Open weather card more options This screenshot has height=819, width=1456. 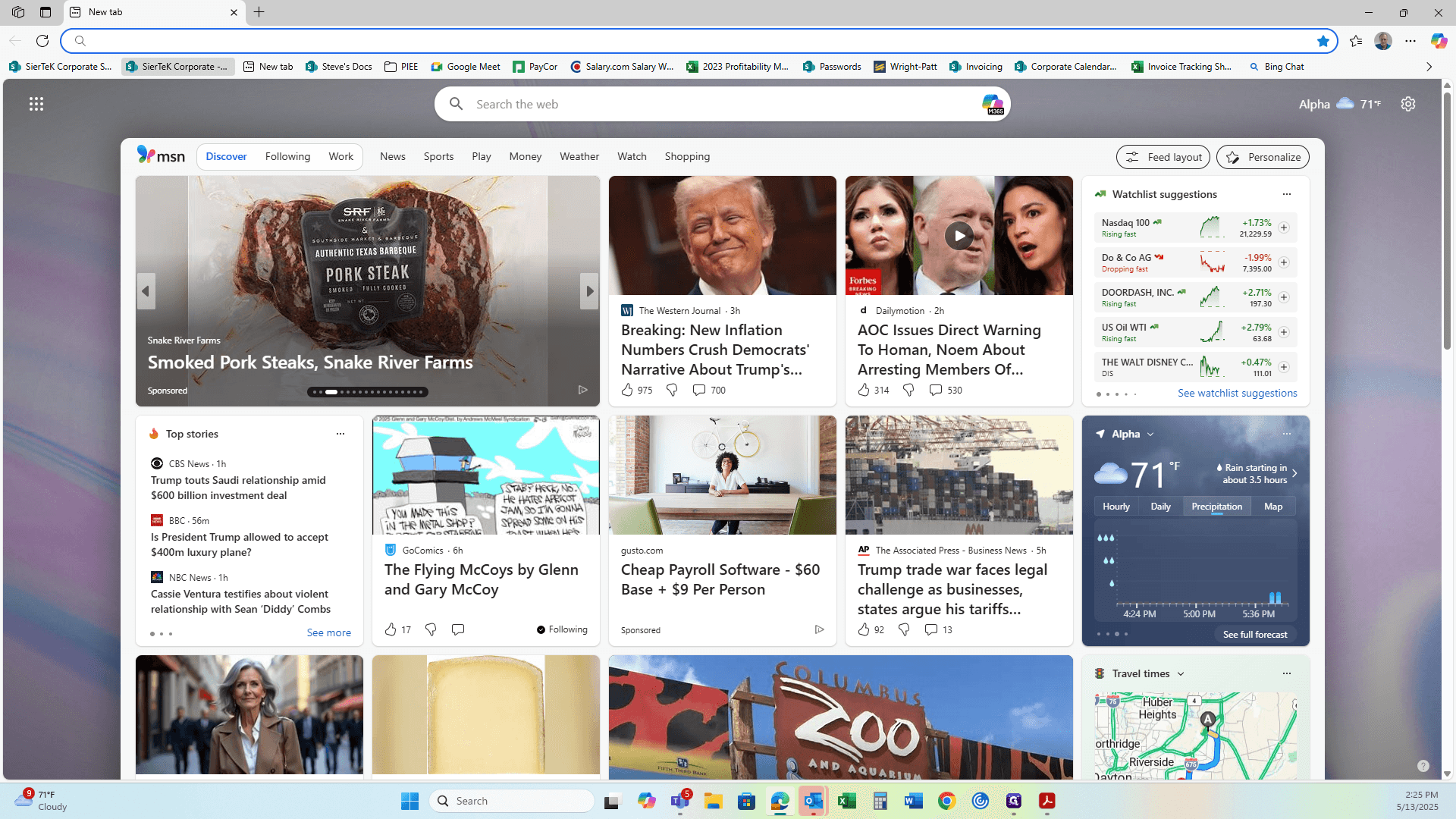point(1287,434)
